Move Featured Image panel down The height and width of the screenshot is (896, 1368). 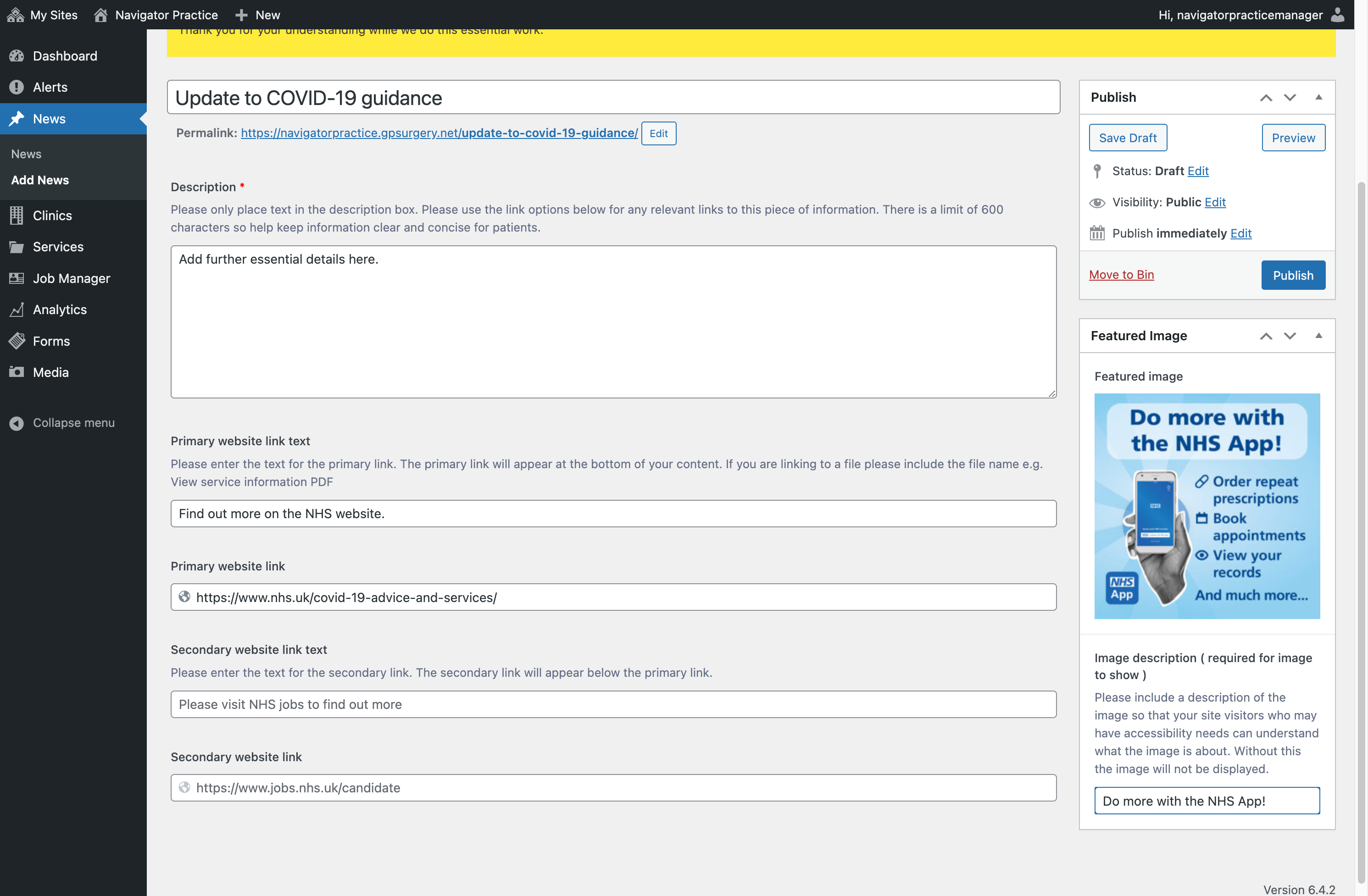(1290, 336)
